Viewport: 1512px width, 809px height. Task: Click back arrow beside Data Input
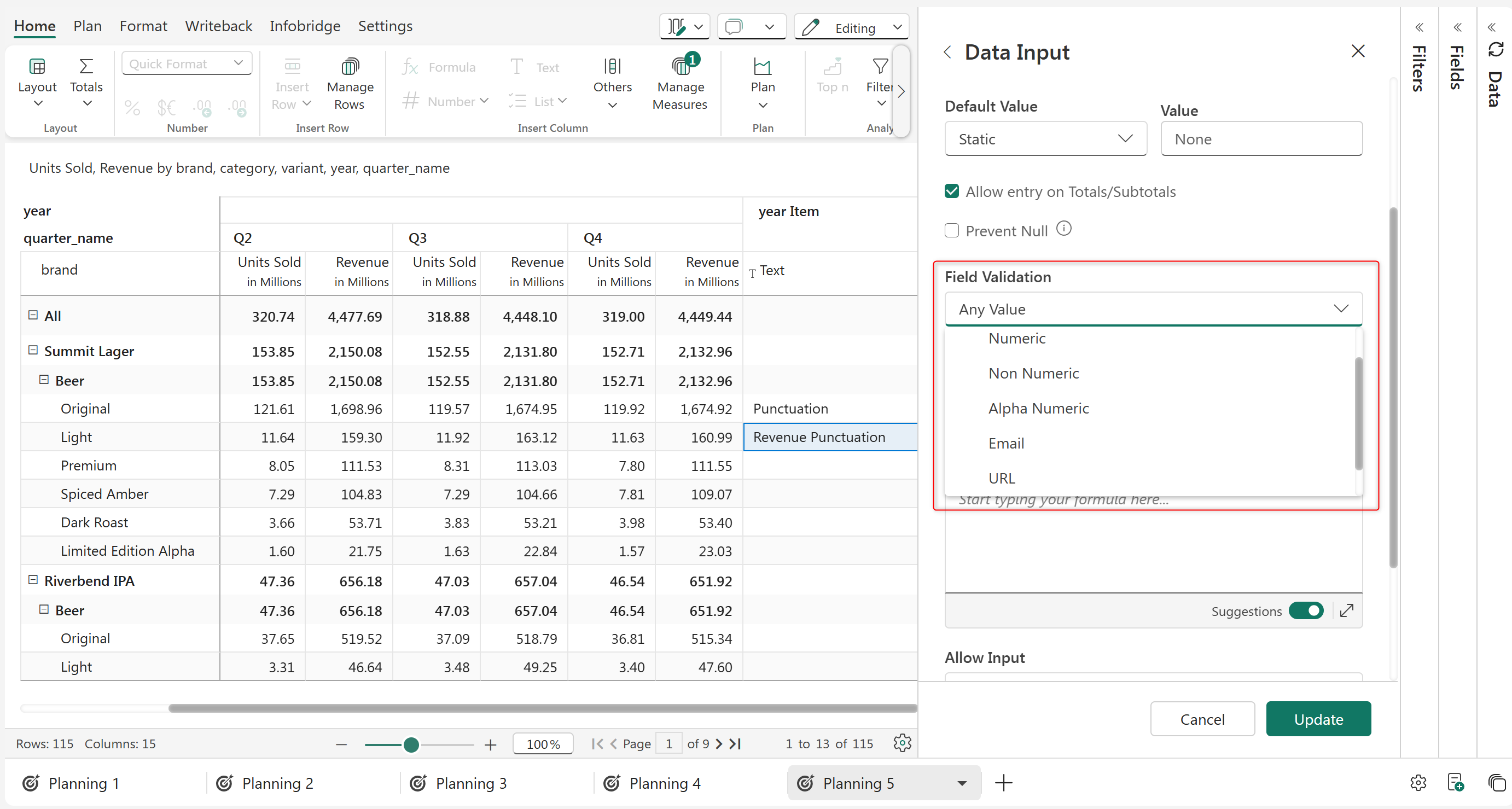pyautogui.click(x=947, y=53)
